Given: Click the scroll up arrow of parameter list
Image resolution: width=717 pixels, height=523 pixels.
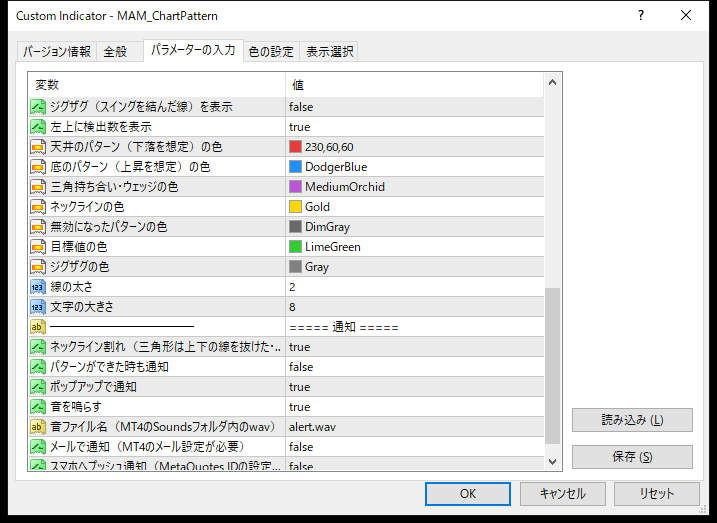Looking at the screenshot, I should 552,83.
